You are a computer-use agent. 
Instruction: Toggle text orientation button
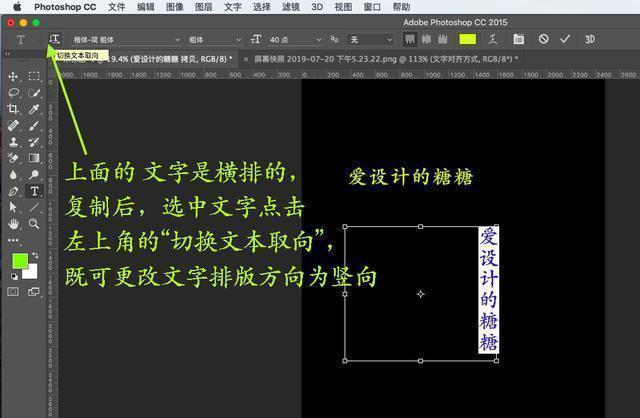click(54, 39)
